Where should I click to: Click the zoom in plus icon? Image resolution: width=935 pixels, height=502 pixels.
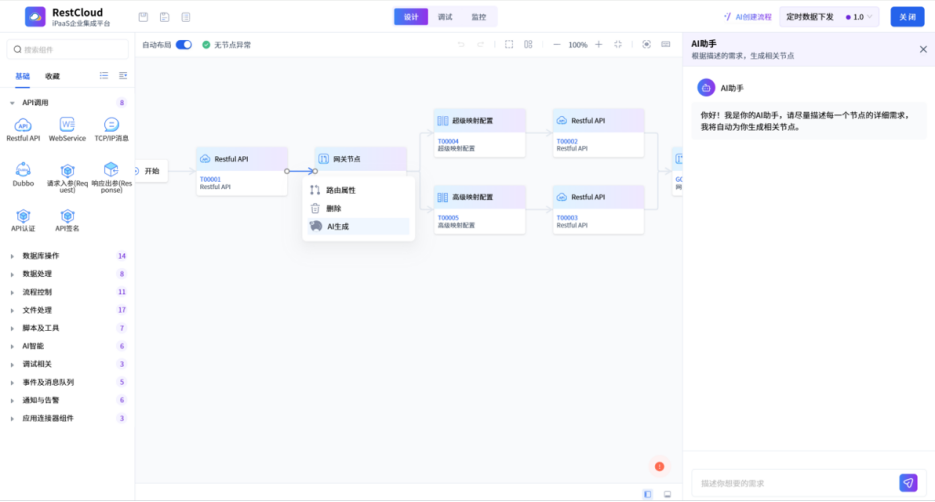pos(599,45)
